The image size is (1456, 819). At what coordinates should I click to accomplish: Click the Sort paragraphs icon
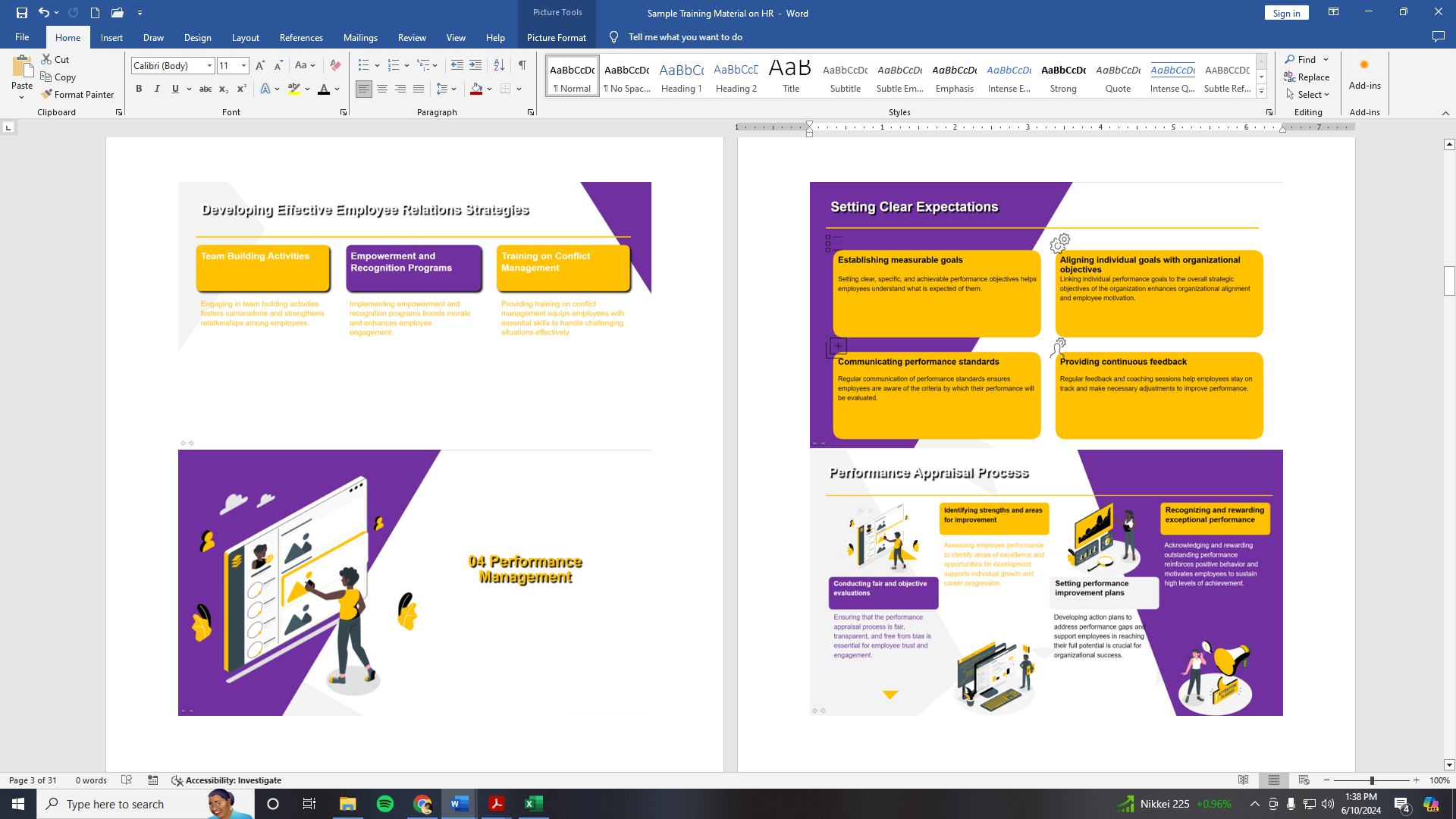tap(499, 65)
